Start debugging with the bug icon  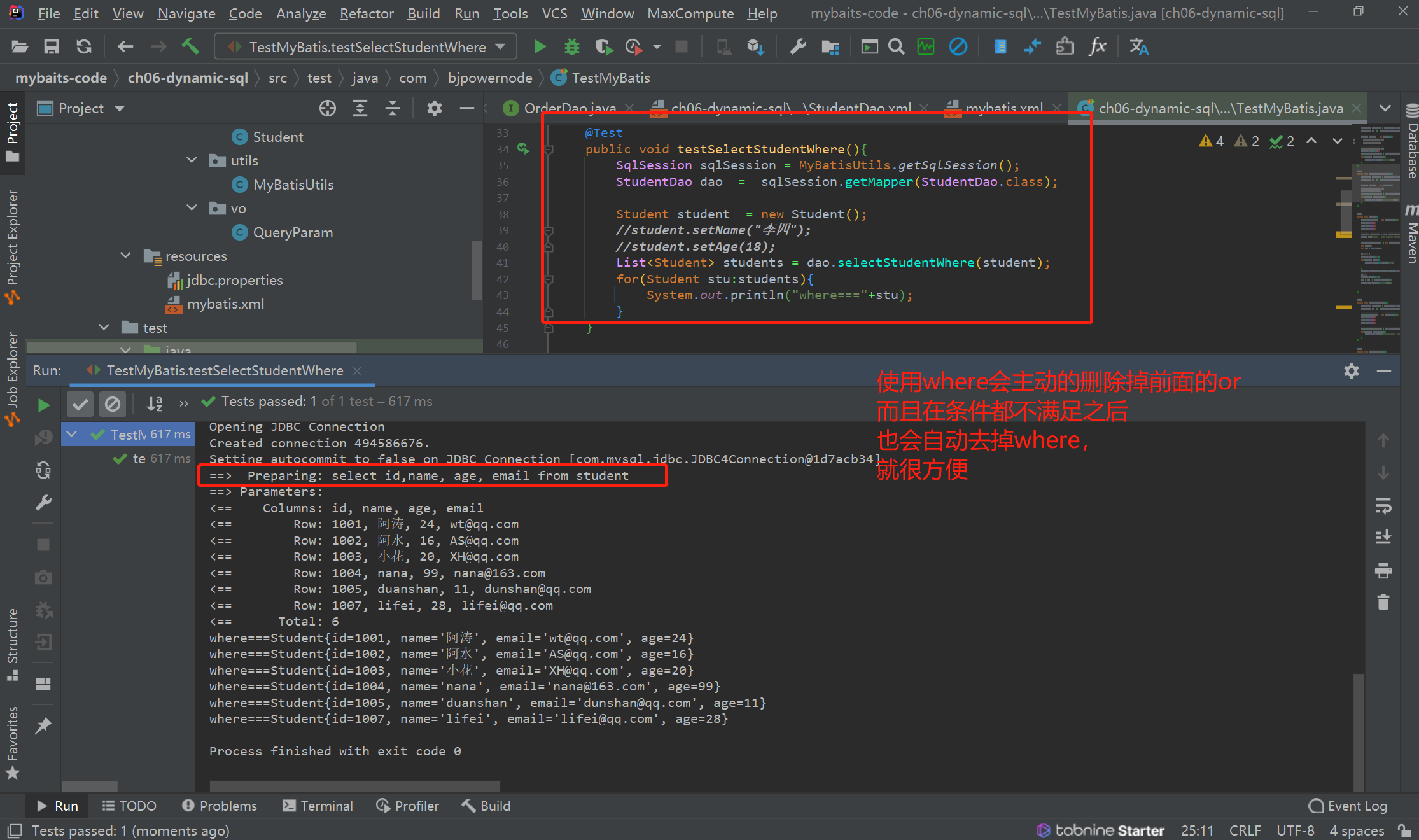point(571,46)
